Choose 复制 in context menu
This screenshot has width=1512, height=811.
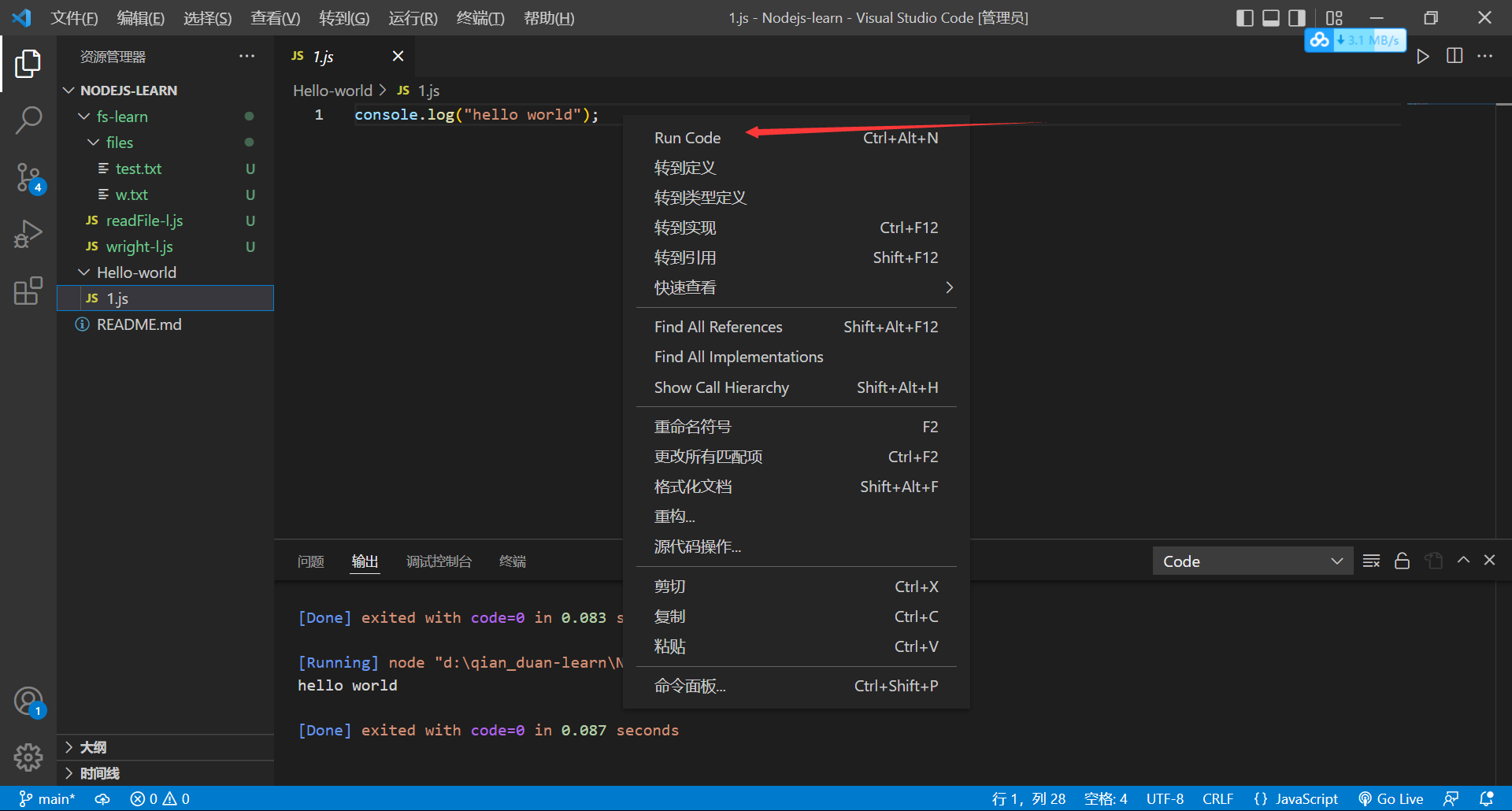pos(796,617)
